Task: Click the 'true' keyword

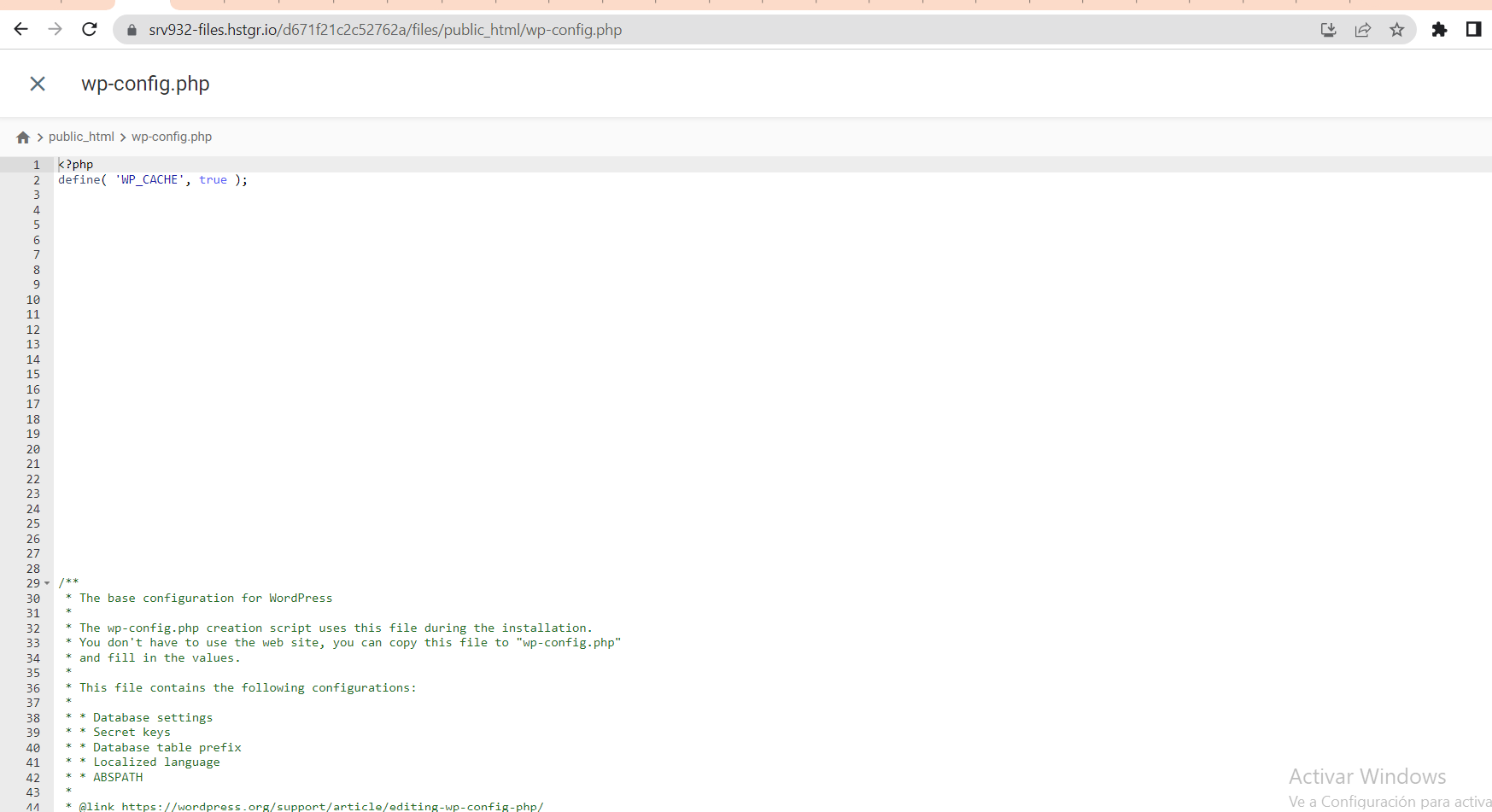Action: click(214, 180)
